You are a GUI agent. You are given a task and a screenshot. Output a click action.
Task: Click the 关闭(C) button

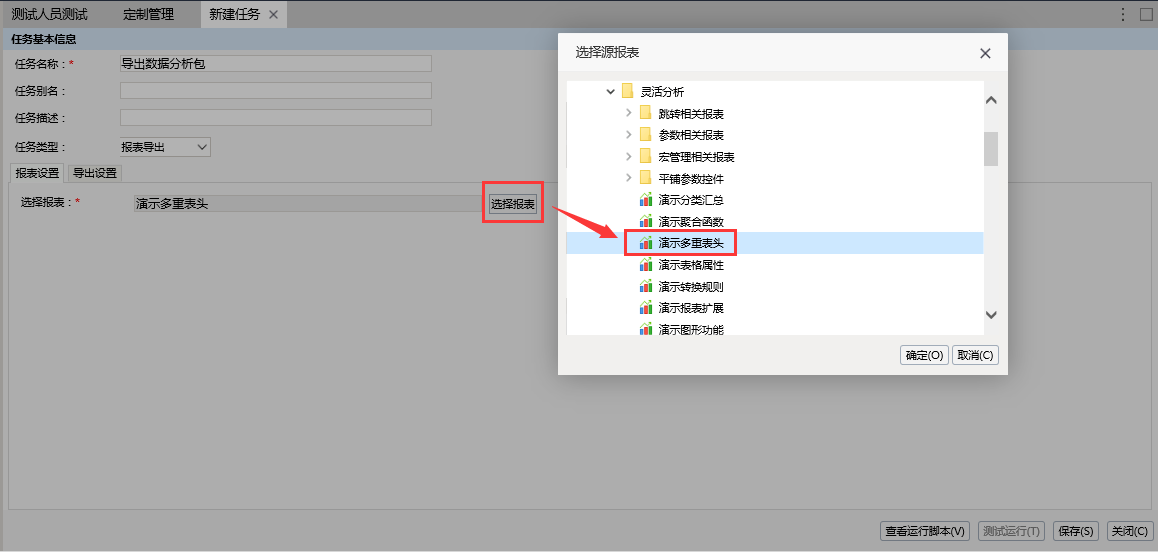tap(1129, 531)
